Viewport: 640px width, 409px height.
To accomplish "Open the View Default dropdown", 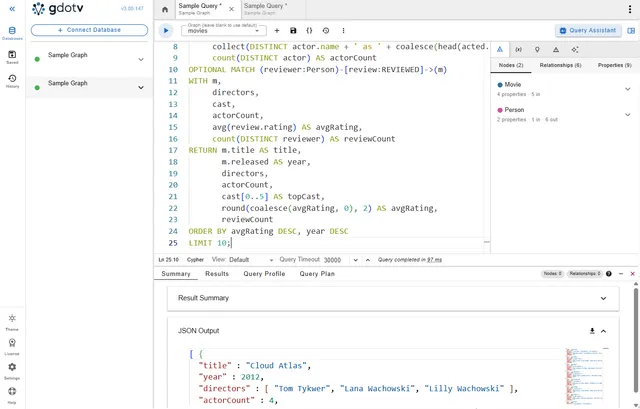I will tap(251, 260).
